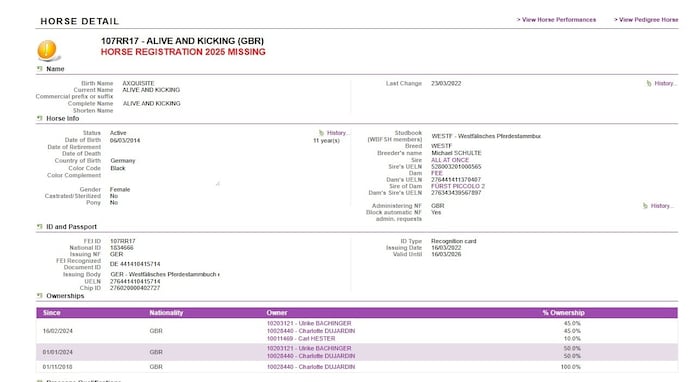Open View Pedigree Horse link
The width and height of the screenshot is (700, 382).
coord(646,20)
